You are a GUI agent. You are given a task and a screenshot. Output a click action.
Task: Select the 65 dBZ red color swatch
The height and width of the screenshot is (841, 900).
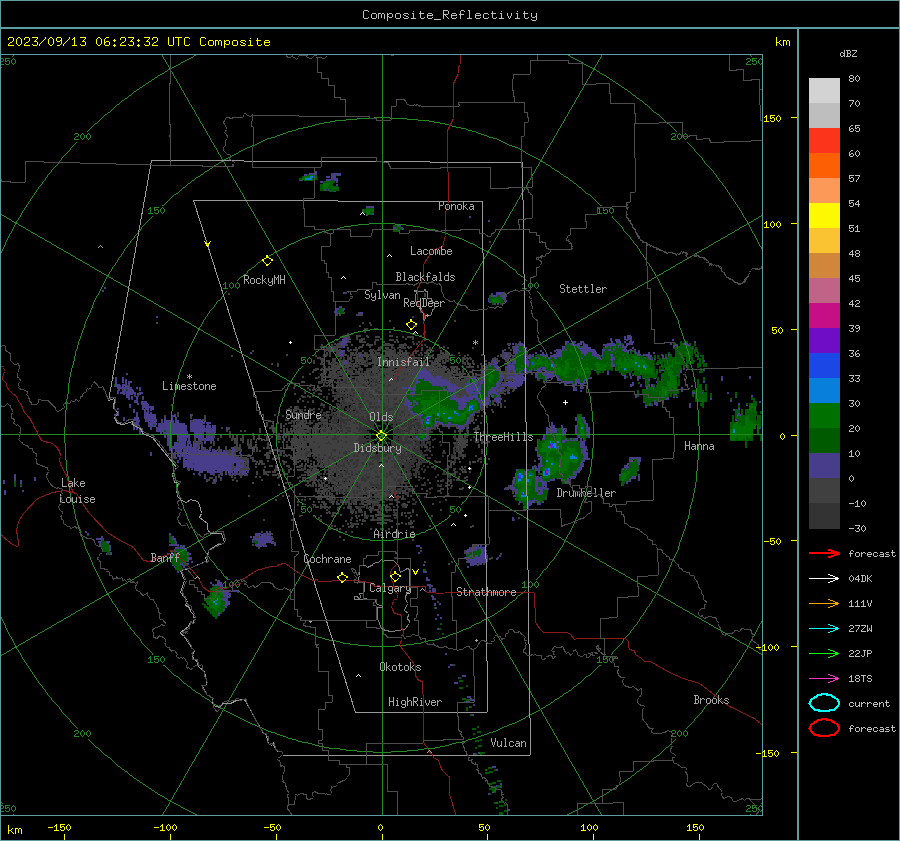[824, 141]
